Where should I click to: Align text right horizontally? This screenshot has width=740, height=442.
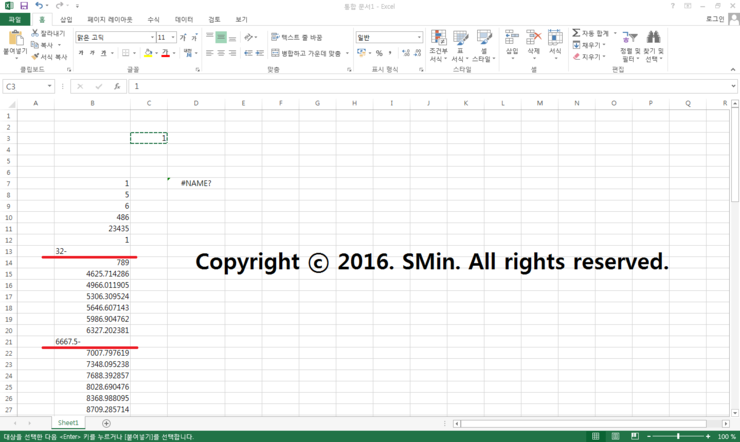tap(232, 53)
